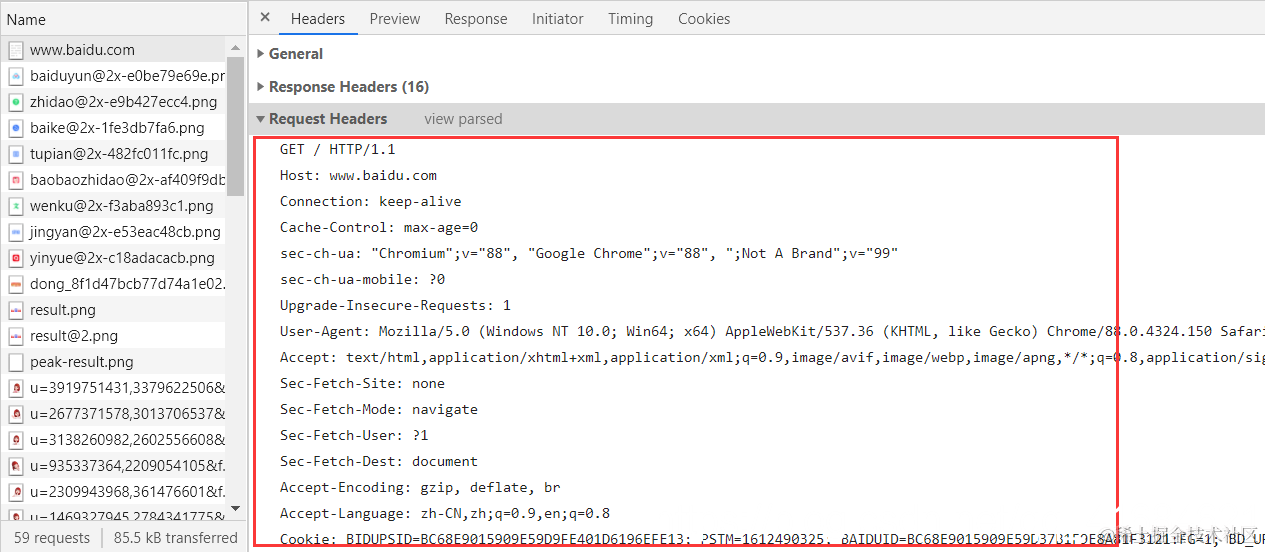Click thumbnail icon of baobaozhidao@2x request
The width and height of the screenshot is (1265, 552).
tap(16, 180)
